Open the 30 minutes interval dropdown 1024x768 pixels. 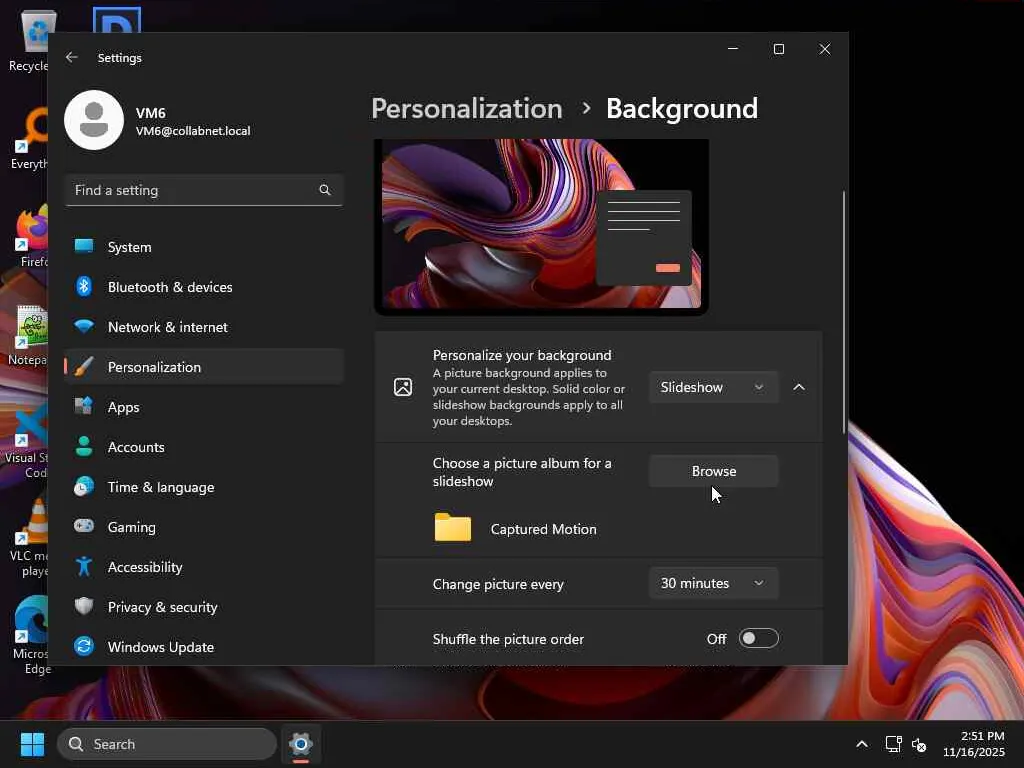(x=713, y=583)
